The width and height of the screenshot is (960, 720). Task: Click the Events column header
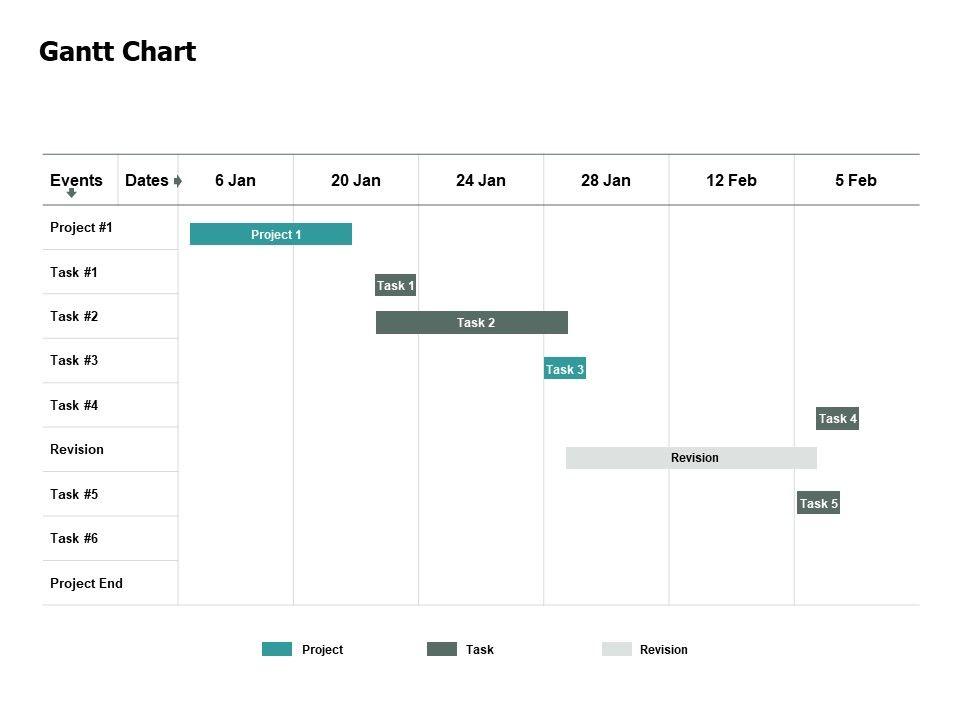(76, 181)
